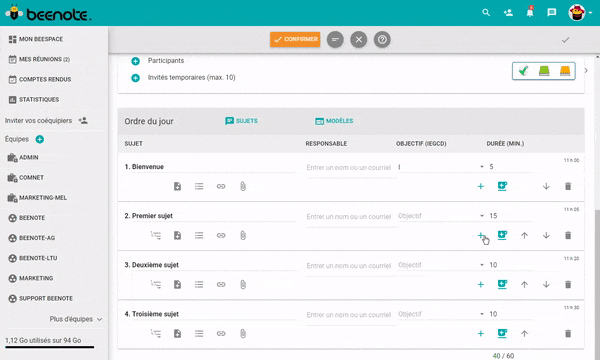
Task: Open the chat message icon in header
Action: point(552,13)
